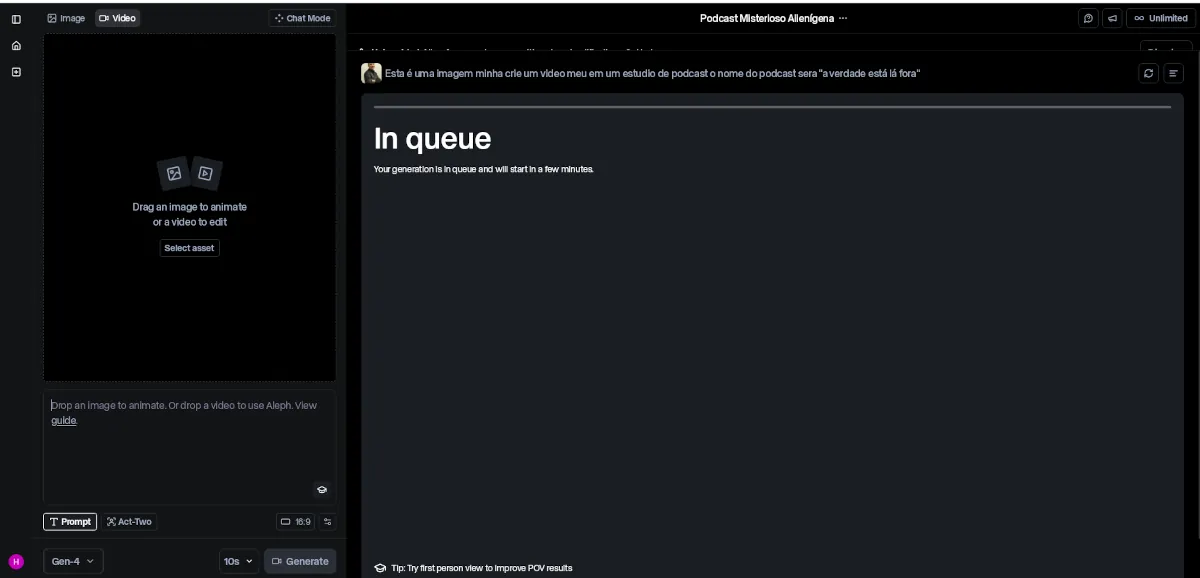
Task: Open the guide link
Action: (x=64, y=421)
